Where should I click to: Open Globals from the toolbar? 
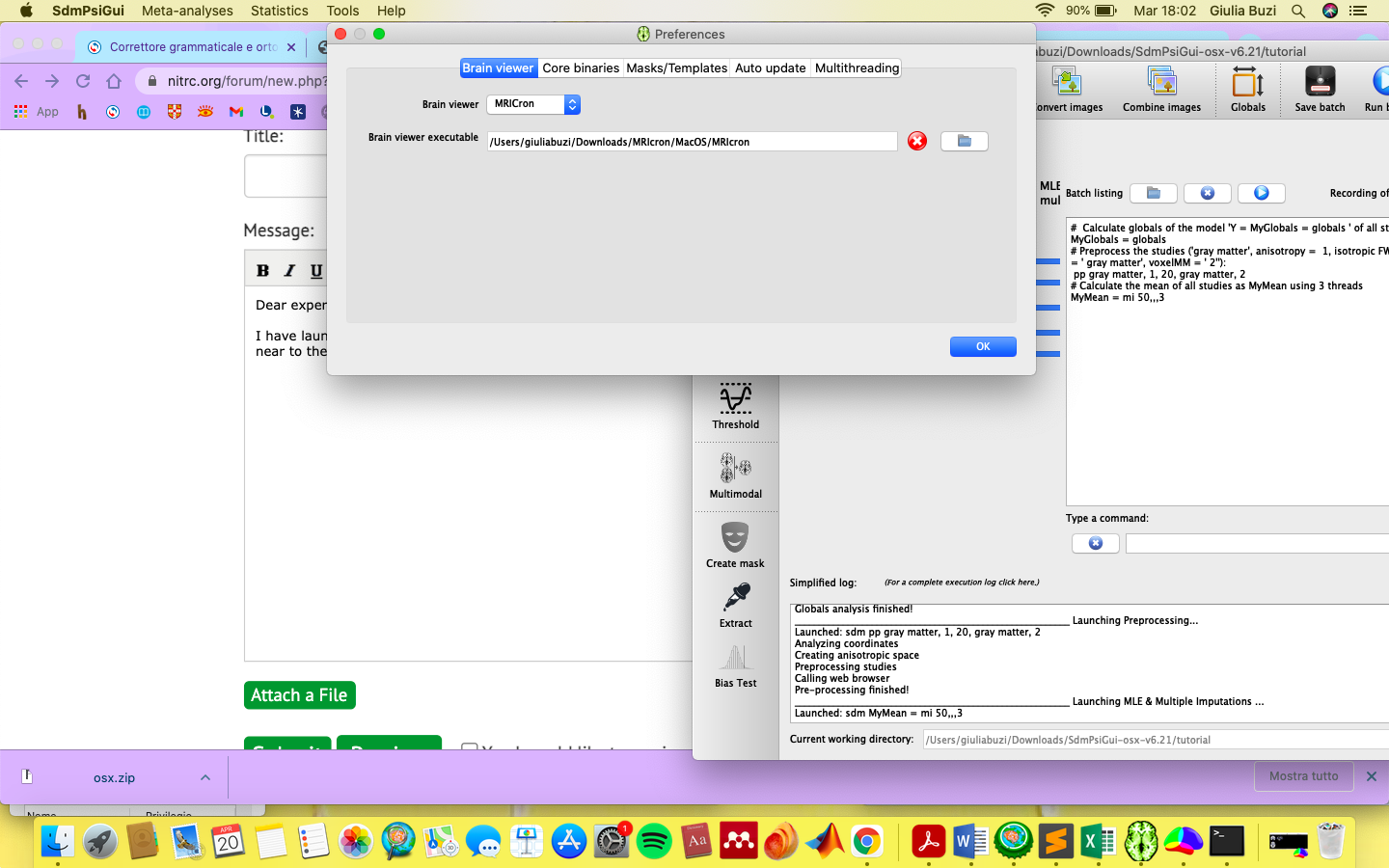click(1247, 83)
